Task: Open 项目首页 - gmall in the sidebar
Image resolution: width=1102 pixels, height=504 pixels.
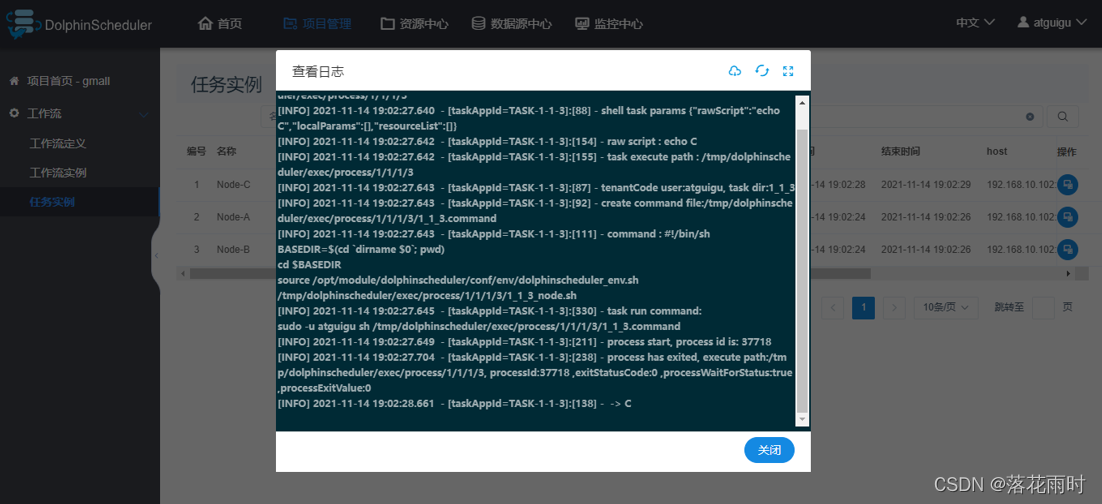Action: point(69,82)
